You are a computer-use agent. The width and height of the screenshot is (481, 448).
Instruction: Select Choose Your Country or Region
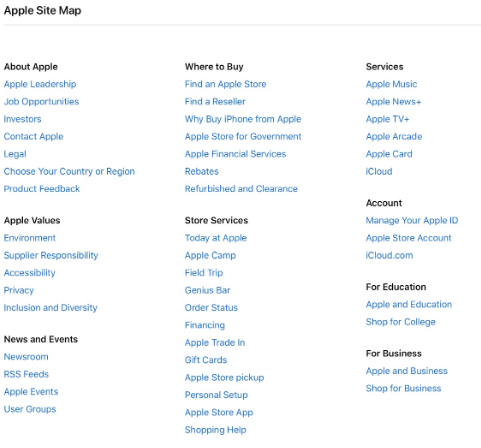[69, 171]
